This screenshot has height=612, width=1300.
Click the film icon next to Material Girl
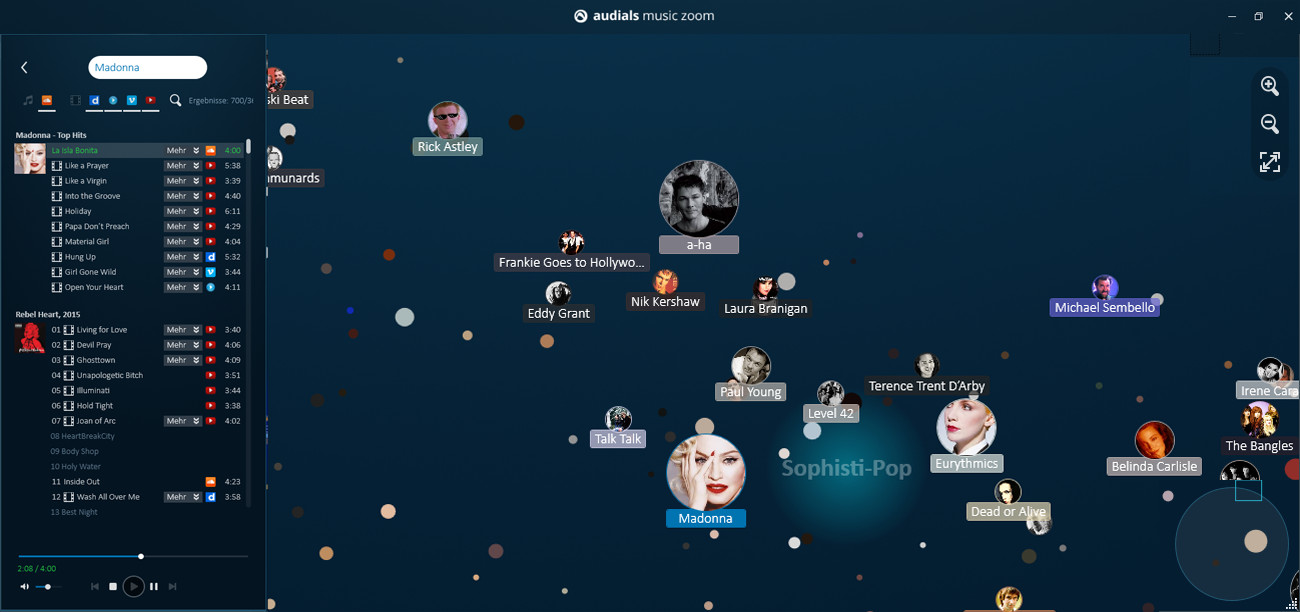pyautogui.click(x=57, y=242)
